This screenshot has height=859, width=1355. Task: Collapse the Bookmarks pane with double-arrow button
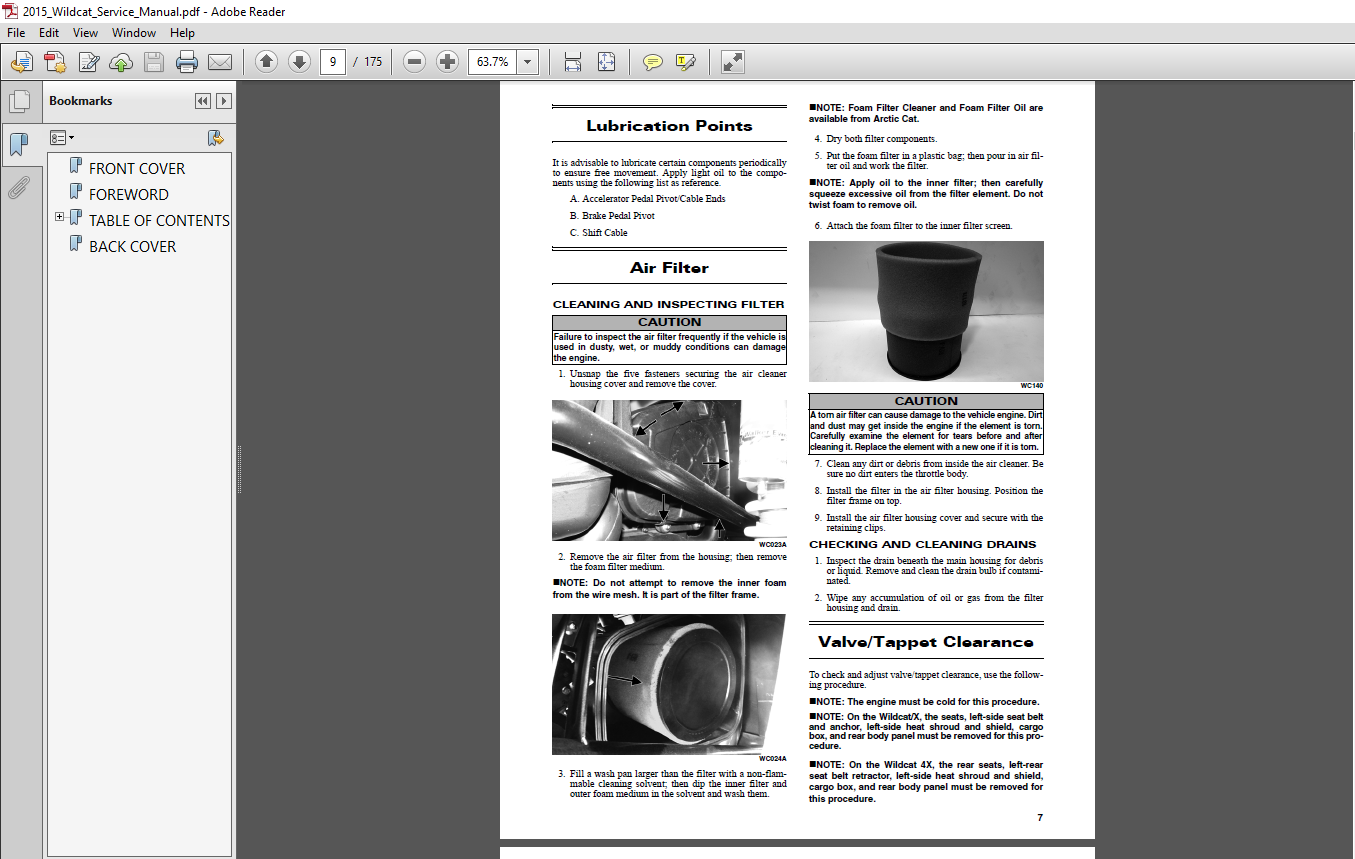click(203, 101)
